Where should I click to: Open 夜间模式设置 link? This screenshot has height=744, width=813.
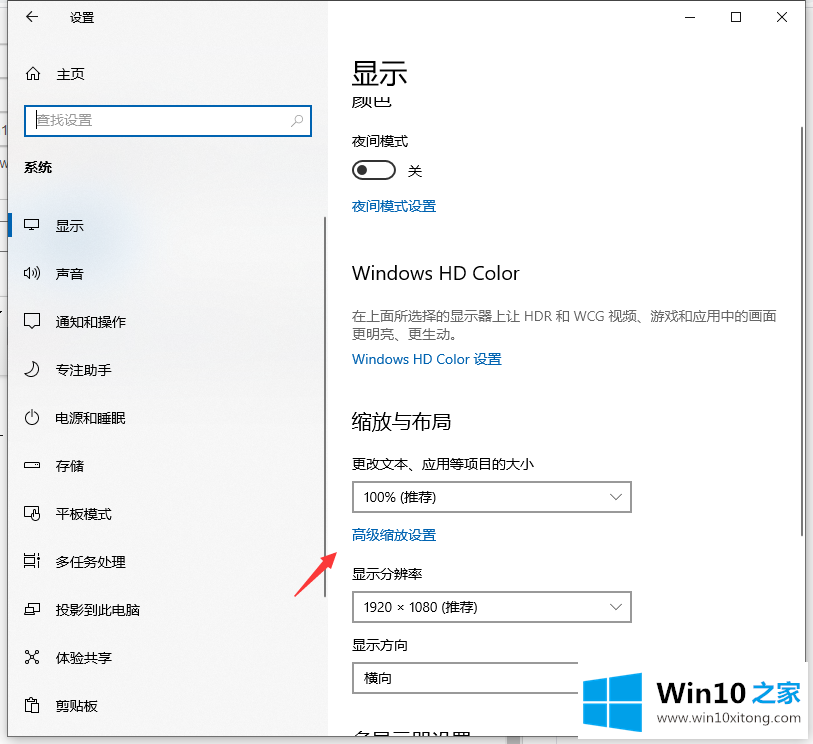(394, 206)
